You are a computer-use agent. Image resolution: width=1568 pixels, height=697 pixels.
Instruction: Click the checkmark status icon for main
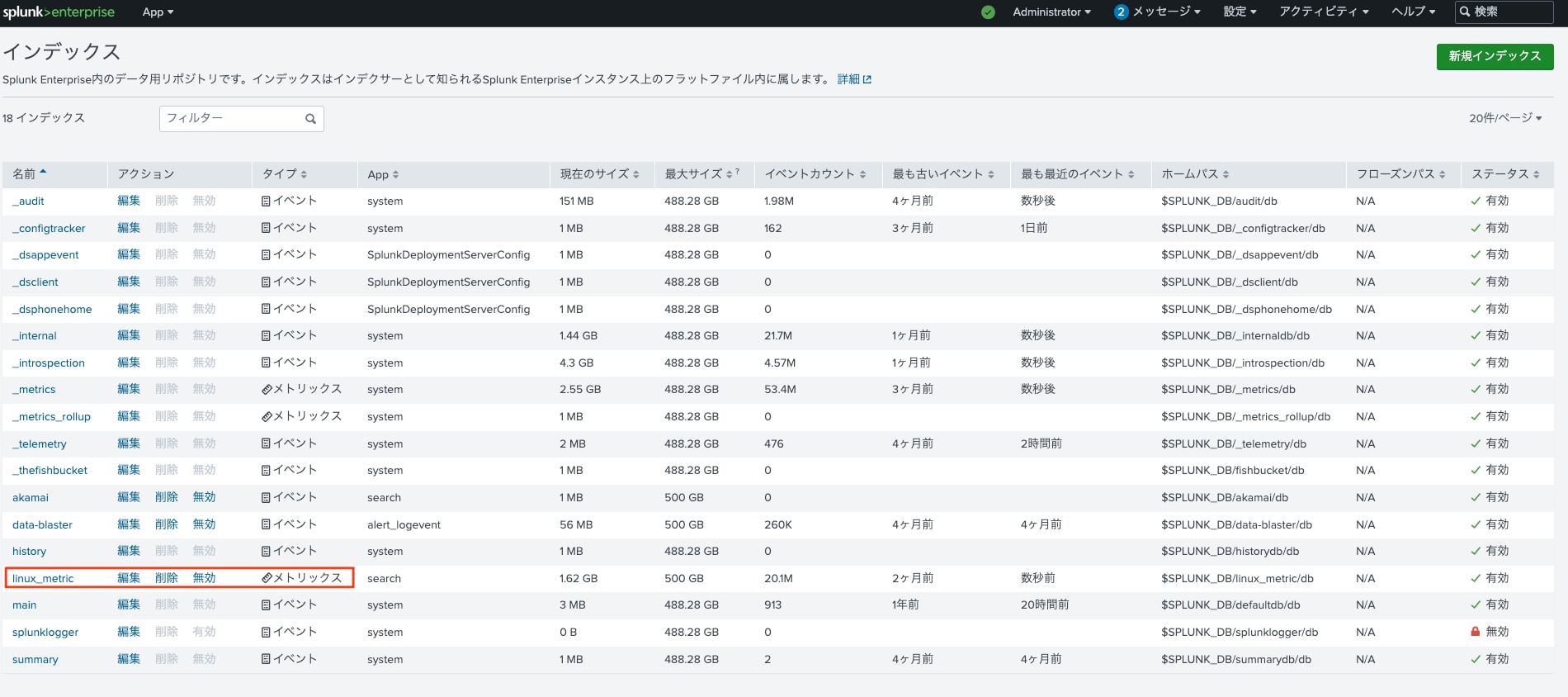point(1476,605)
